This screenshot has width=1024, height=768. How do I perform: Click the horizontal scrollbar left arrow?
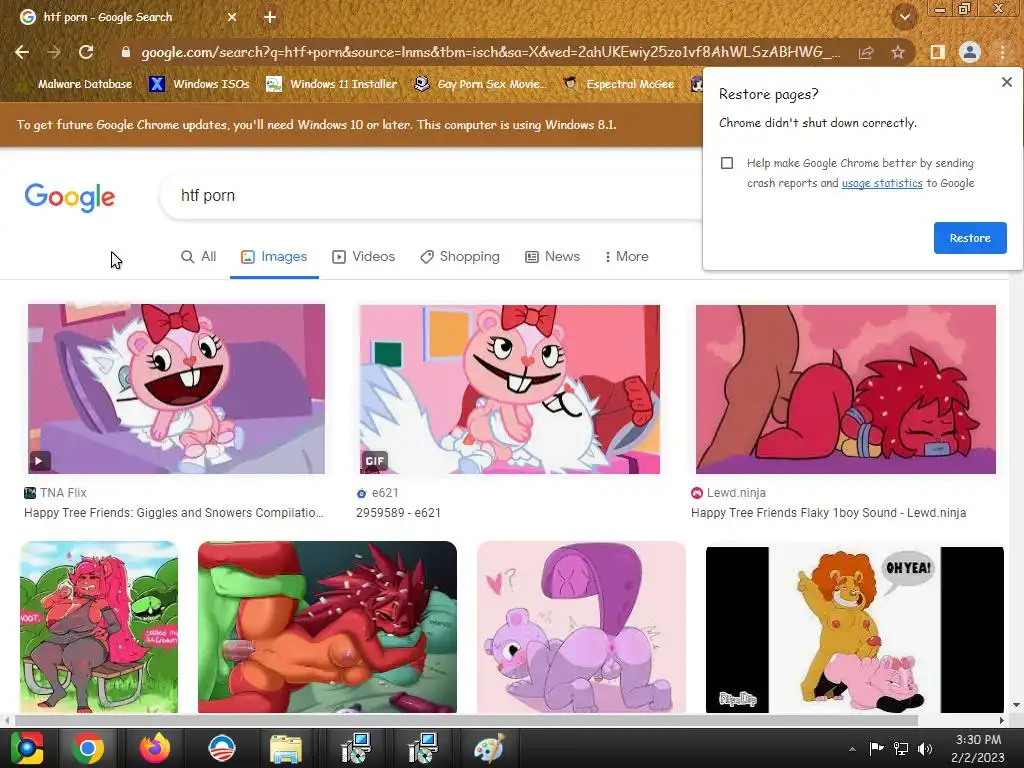point(7,720)
